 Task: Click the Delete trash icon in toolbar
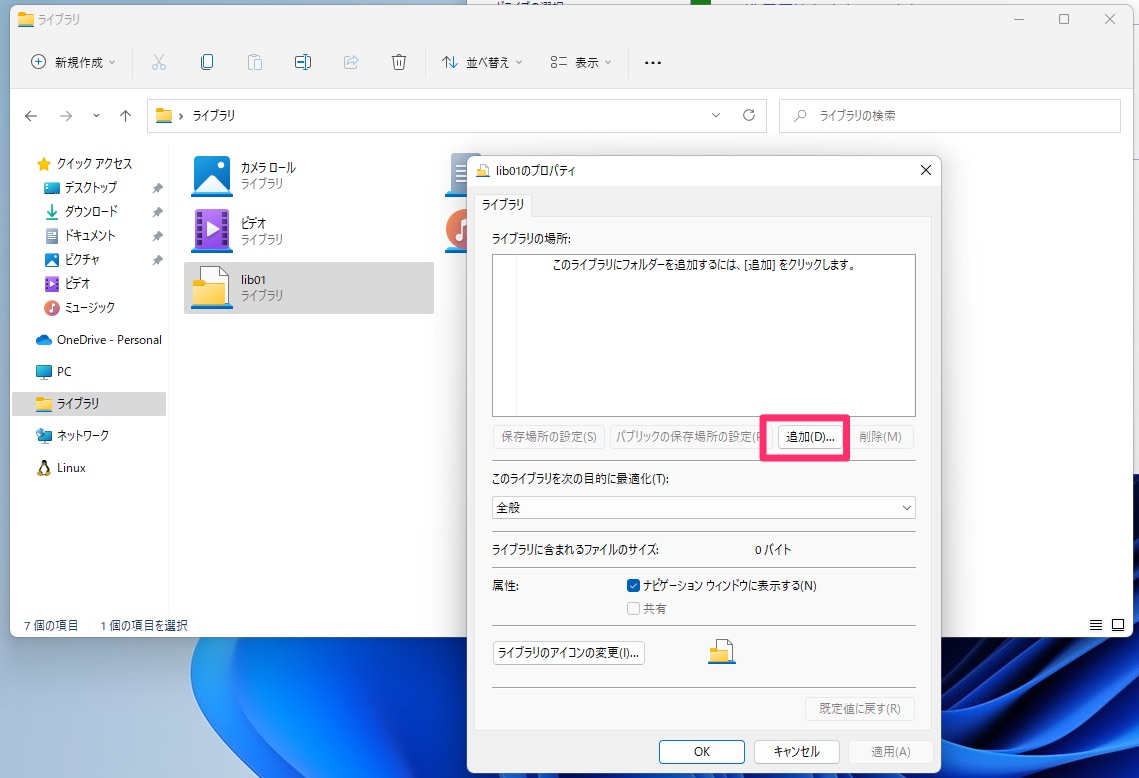(x=399, y=62)
